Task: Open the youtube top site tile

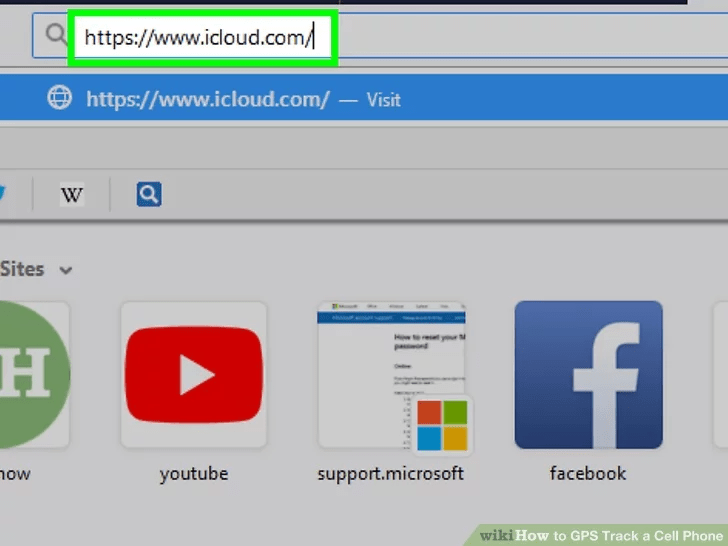Action: (194, 375)
